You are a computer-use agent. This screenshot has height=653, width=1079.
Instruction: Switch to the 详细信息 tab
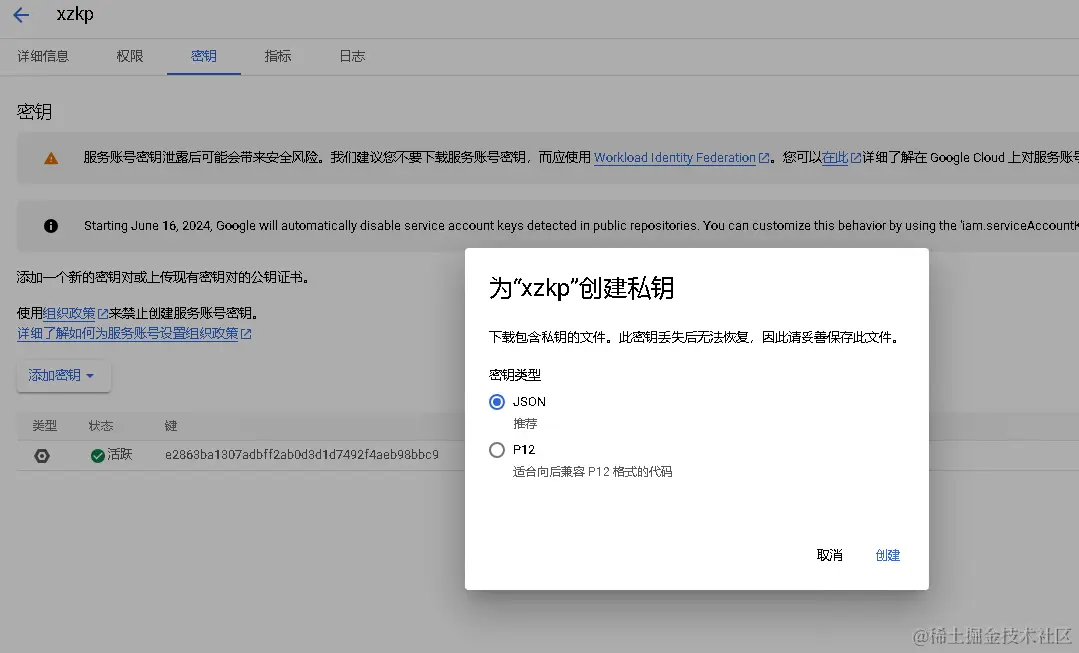43,56
